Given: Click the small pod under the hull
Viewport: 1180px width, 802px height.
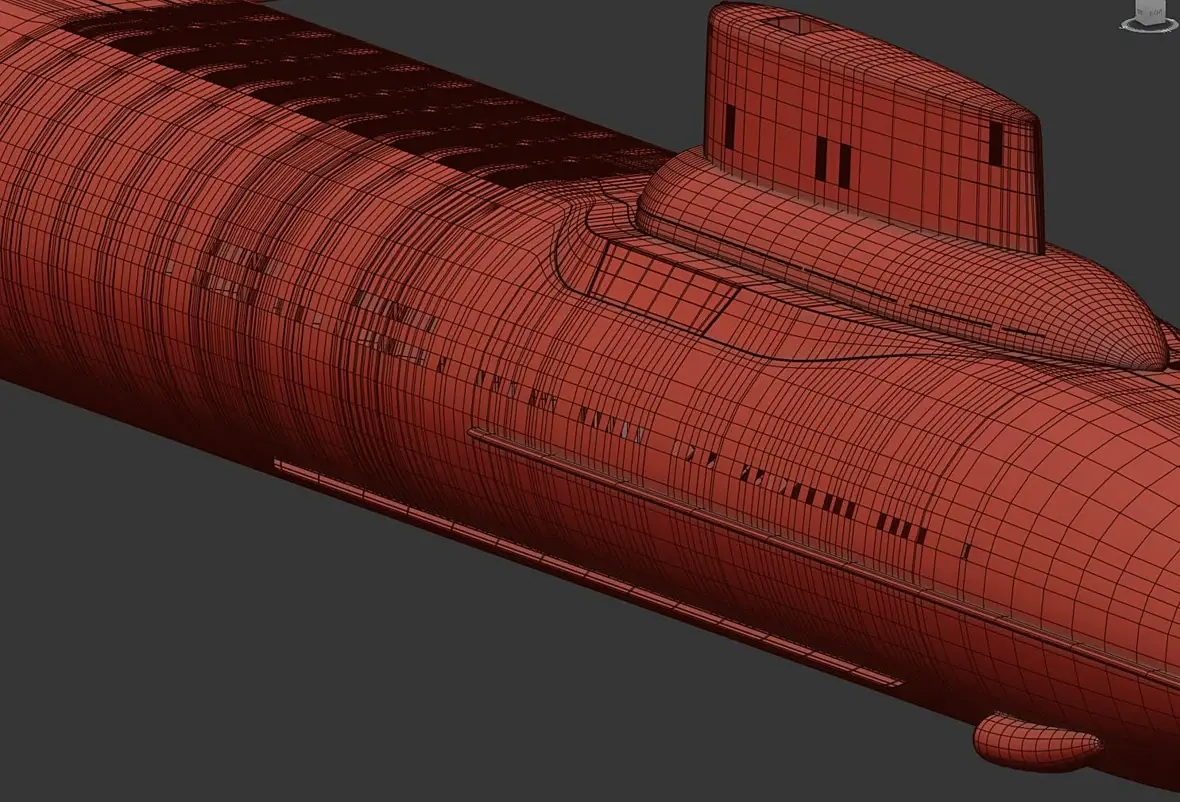Looking at the screenshot, I should point(1036,741).
